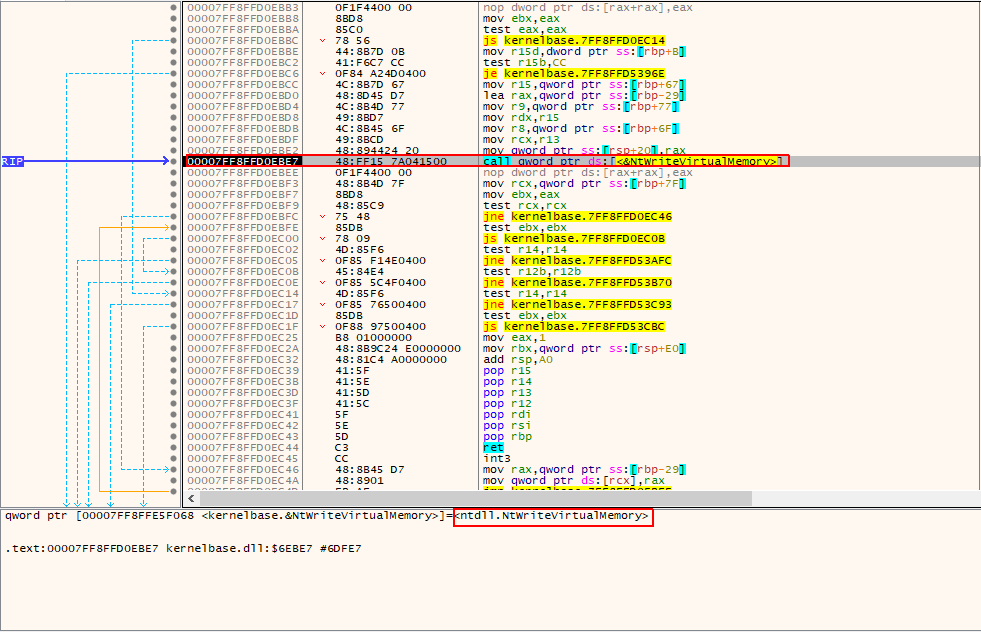Click jump chevron beside bytes 0F88 97500400
The width and height of the screenshot is (981, 632).
pos(322,327)
